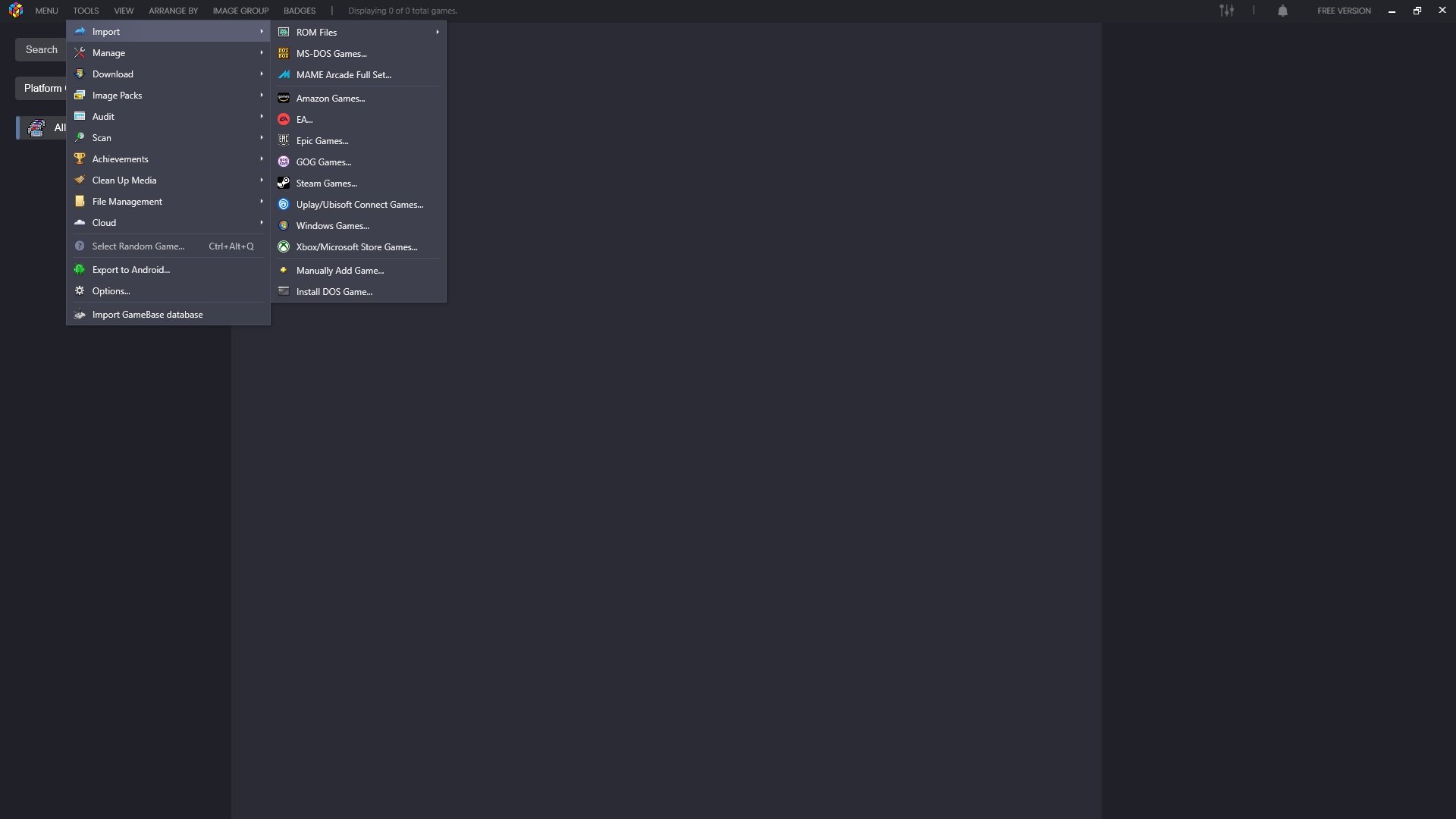Open the VIEW menu bar item
The width and height of the screenshot is (1456, 819).
coord(124,11)
